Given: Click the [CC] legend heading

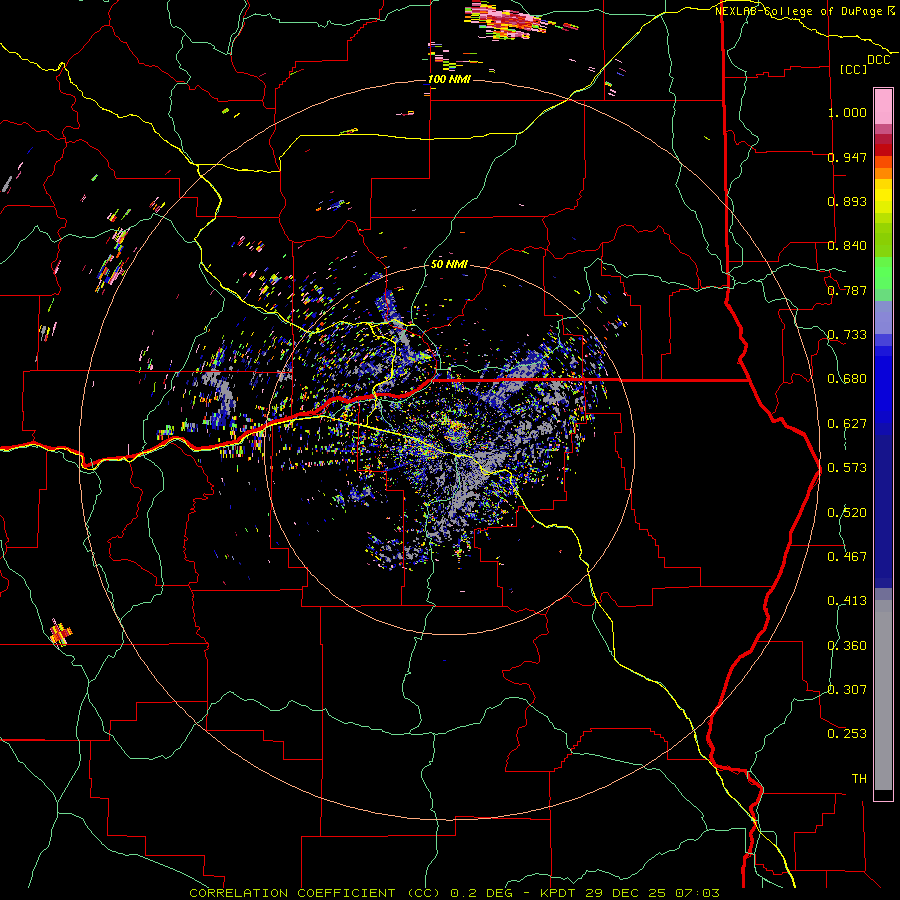Looking at the screenshot, I should point(854,69).
